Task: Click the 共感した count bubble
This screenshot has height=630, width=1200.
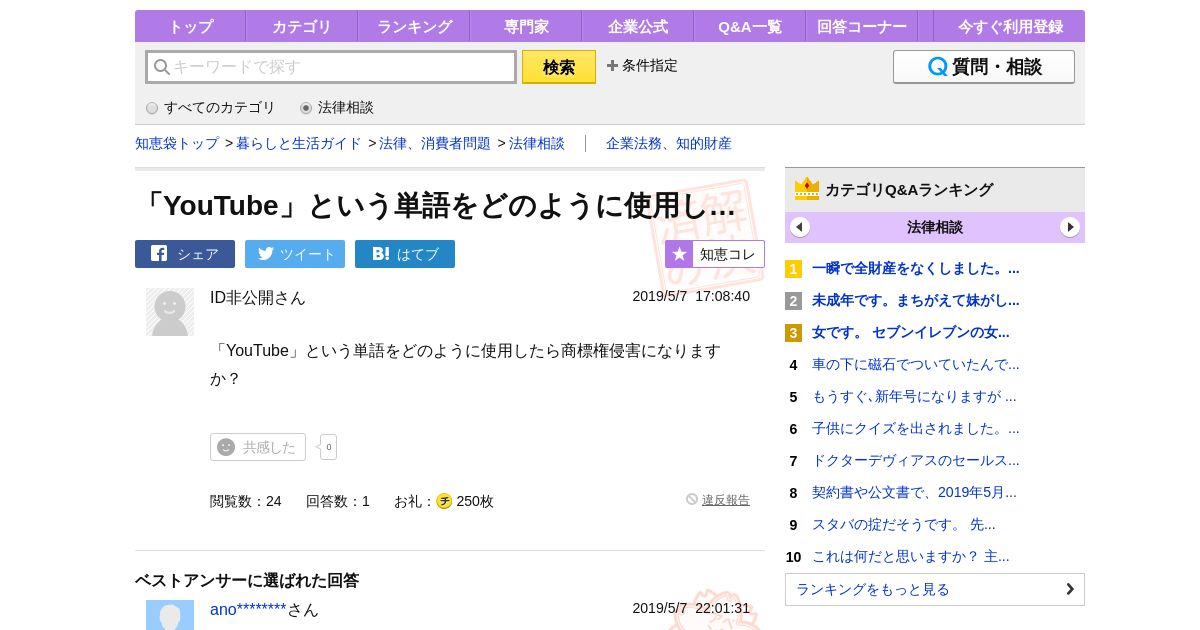Action: click(329, 447)
